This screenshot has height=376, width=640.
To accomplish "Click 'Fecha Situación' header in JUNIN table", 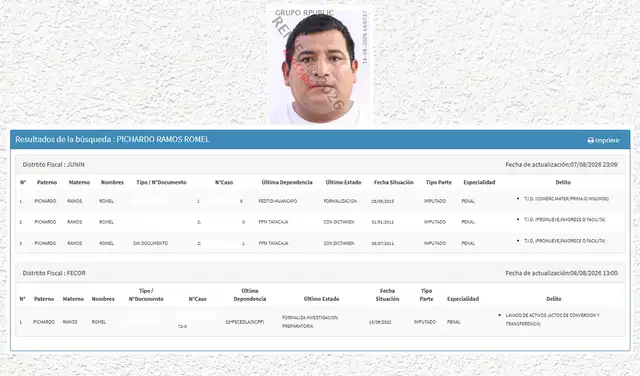I will point(394,182).
